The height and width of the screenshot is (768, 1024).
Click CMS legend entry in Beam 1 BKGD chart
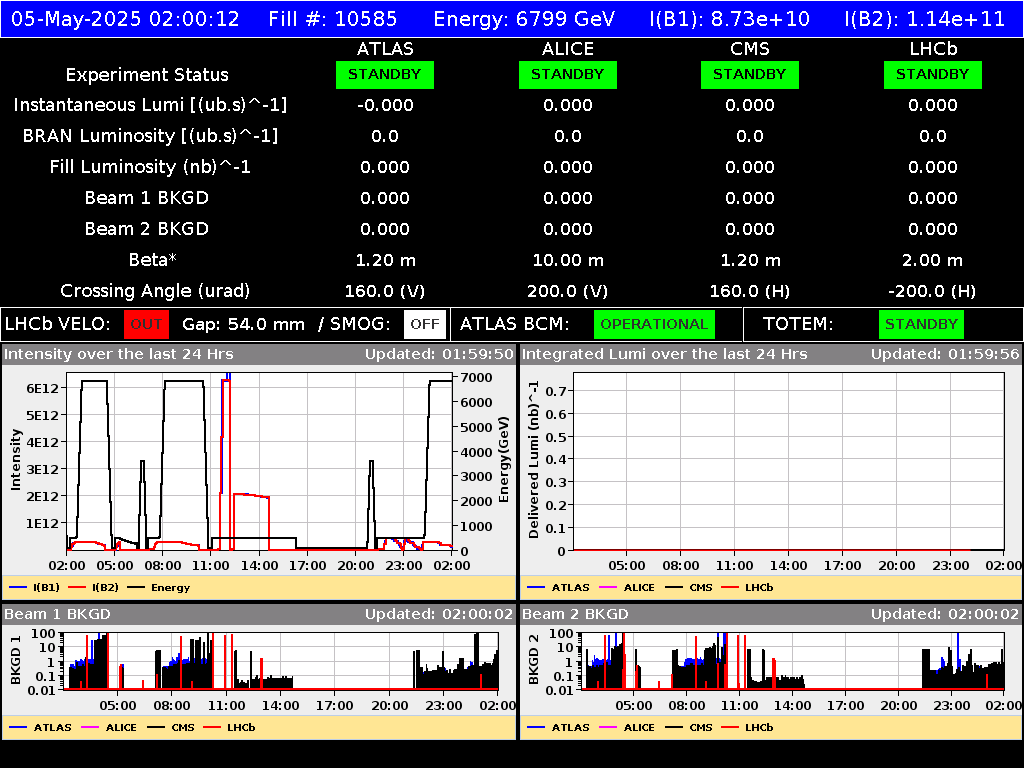pyautogui.click(x=171, y=727)
